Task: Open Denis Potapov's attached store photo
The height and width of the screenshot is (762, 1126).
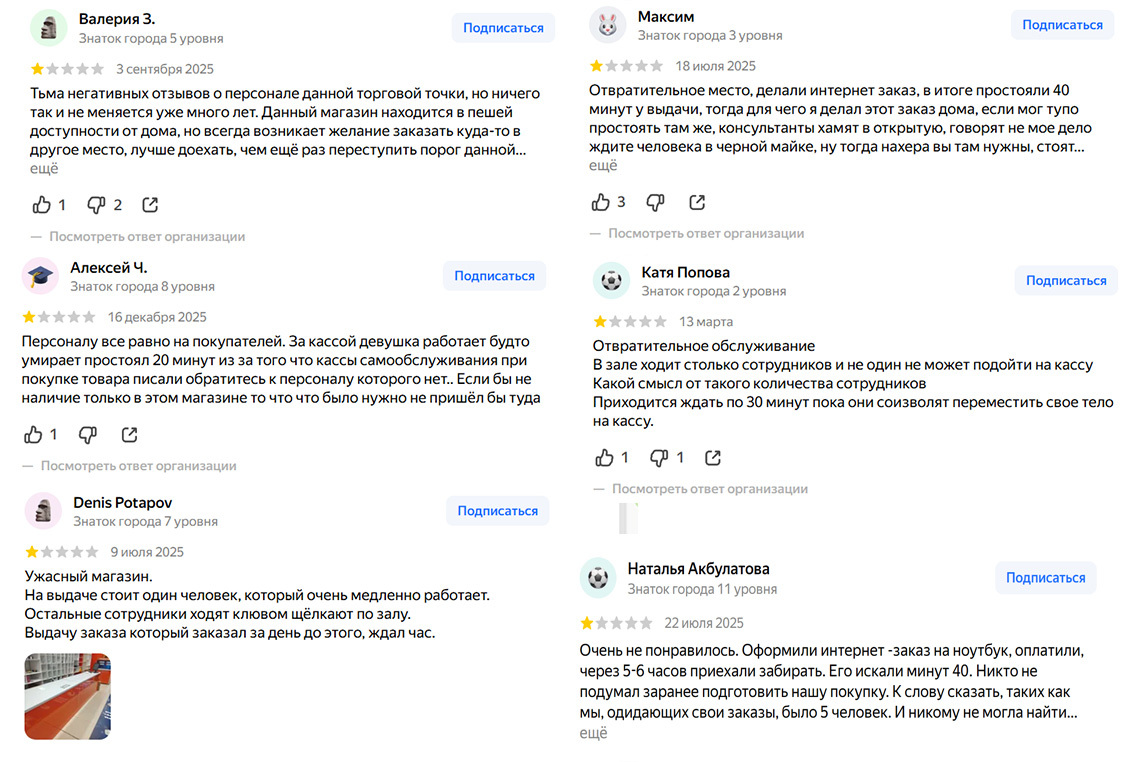Action: pyautogui.click(x=68, y=696)
